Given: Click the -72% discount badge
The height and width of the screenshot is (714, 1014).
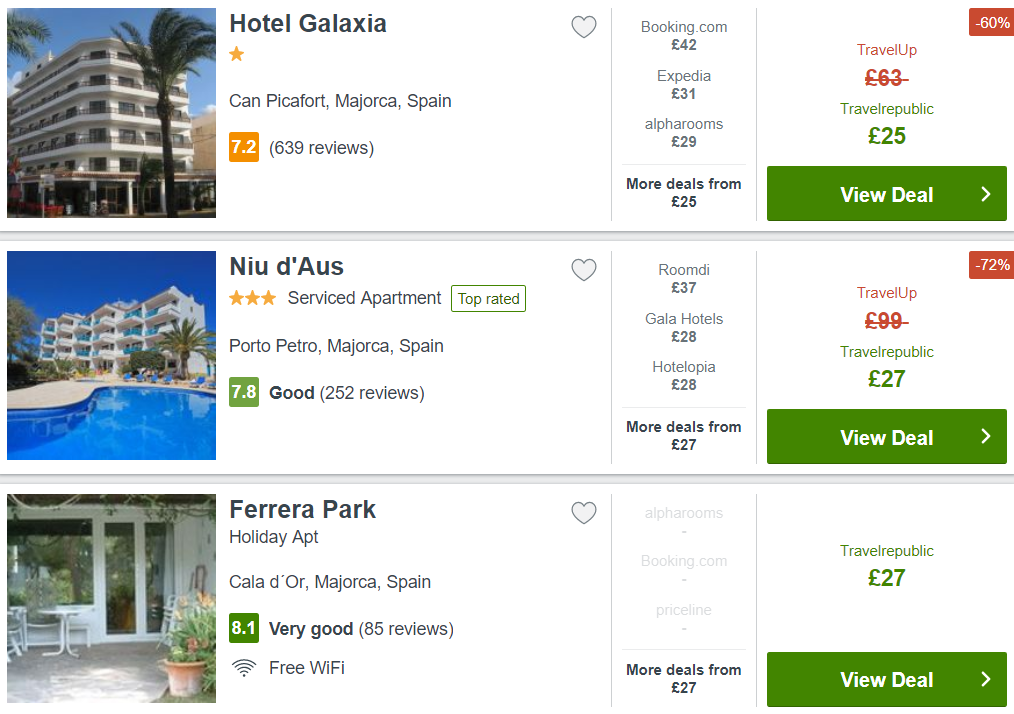Looking at the screenshot, I should coord(991,265).
